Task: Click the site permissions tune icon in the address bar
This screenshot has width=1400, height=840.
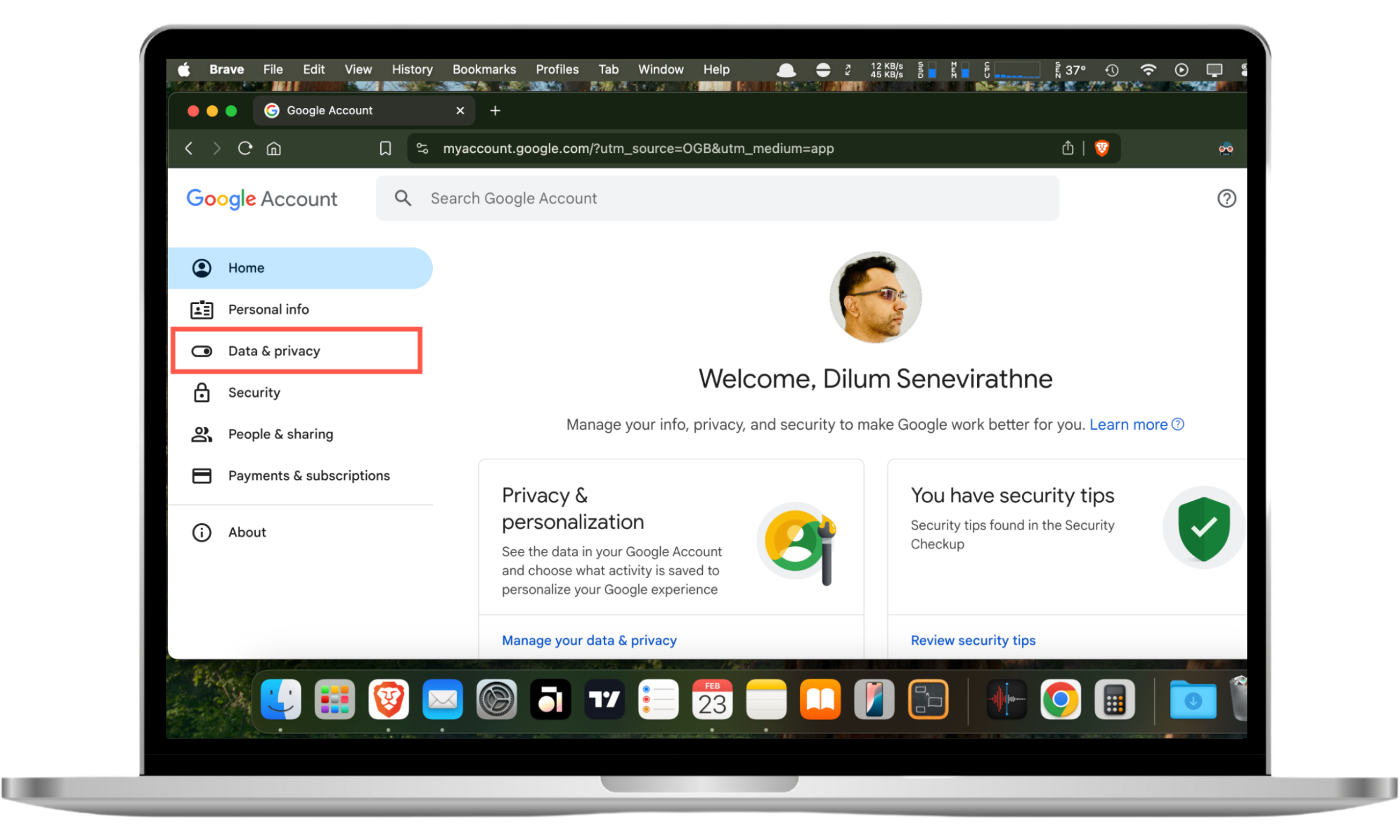Action: (422, 148)
